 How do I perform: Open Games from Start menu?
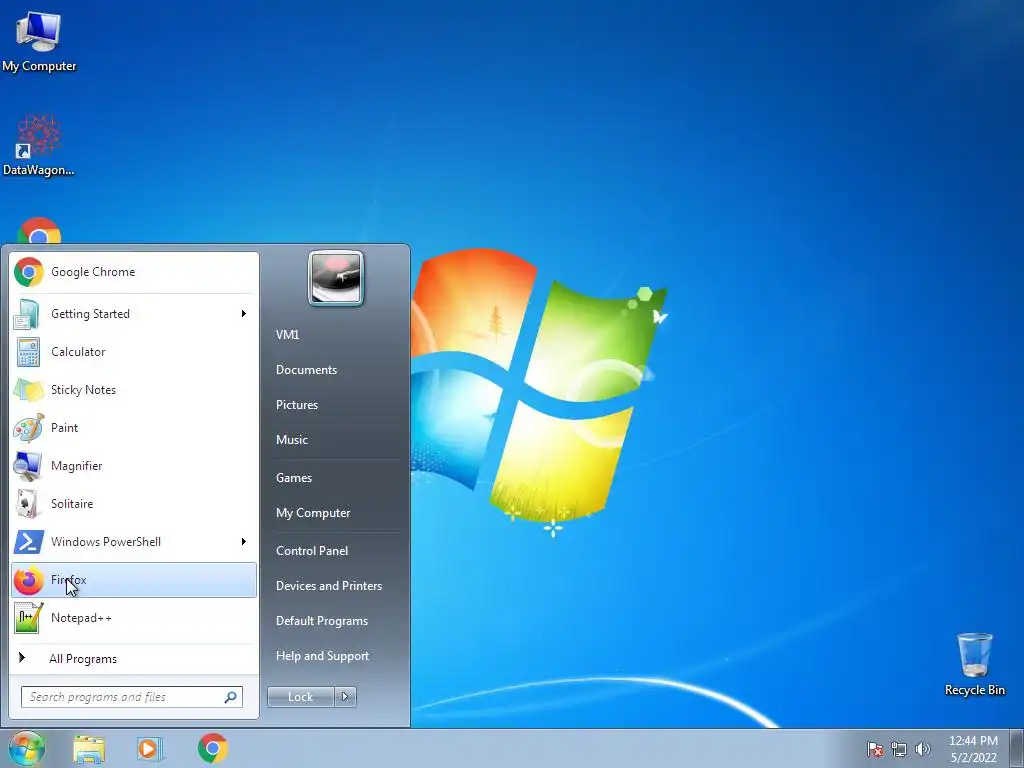click(294, 478)
